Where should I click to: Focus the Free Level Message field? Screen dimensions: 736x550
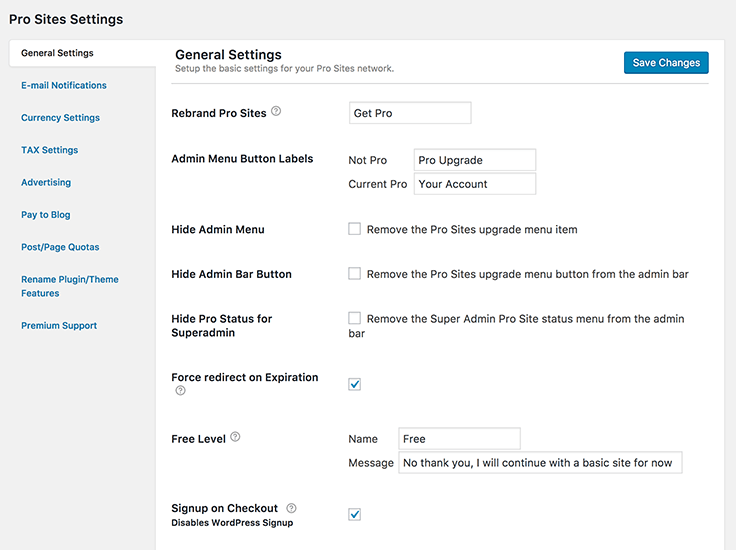[x=540, y=463]
